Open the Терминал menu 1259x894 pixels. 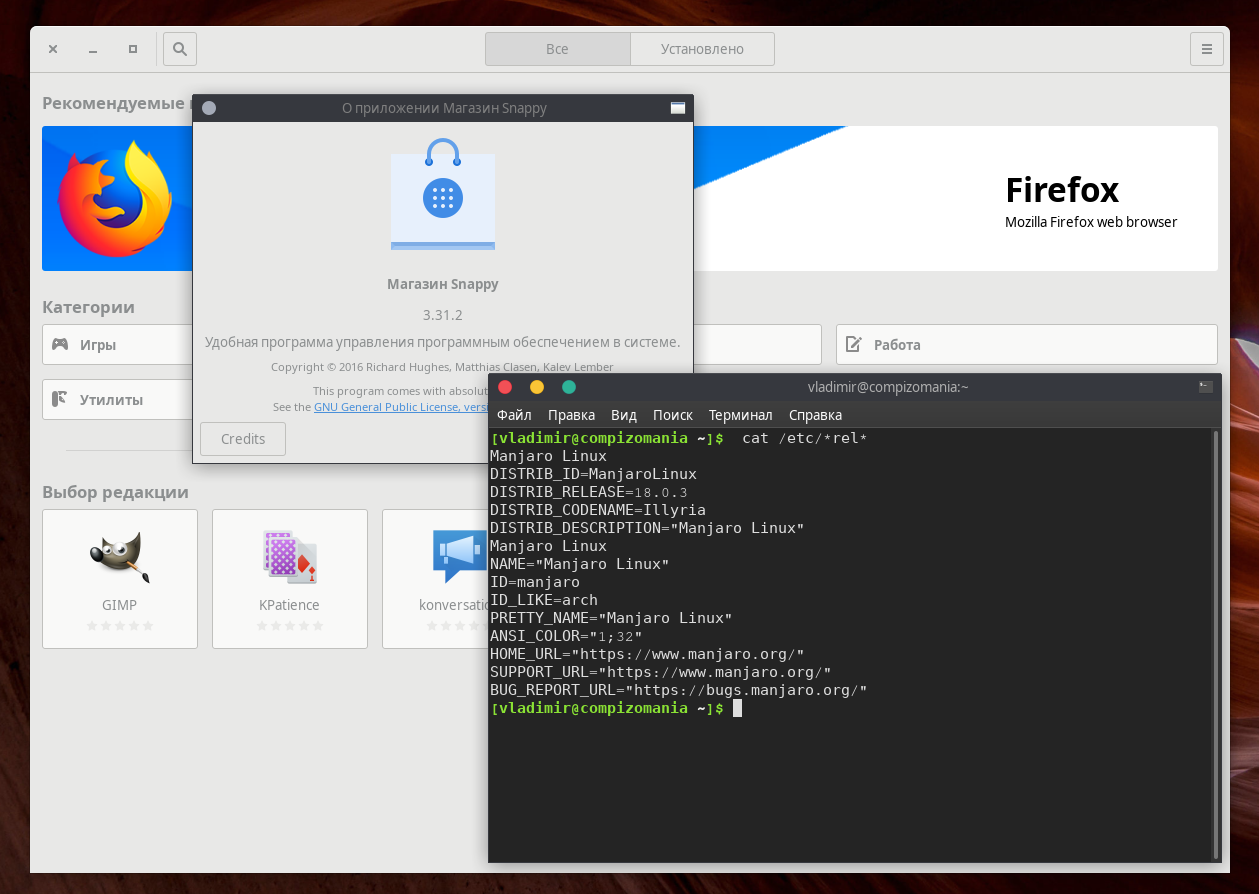tap(740, 414)
